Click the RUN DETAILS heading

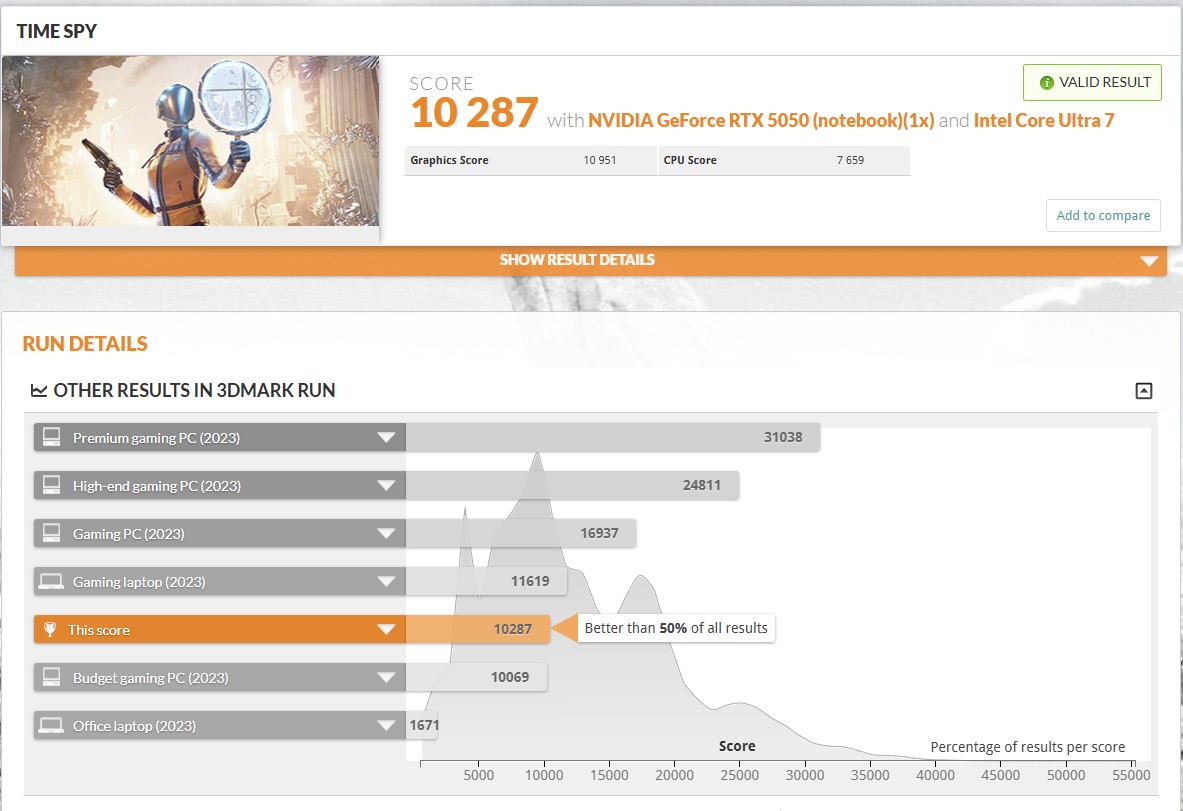coord(85,344)
